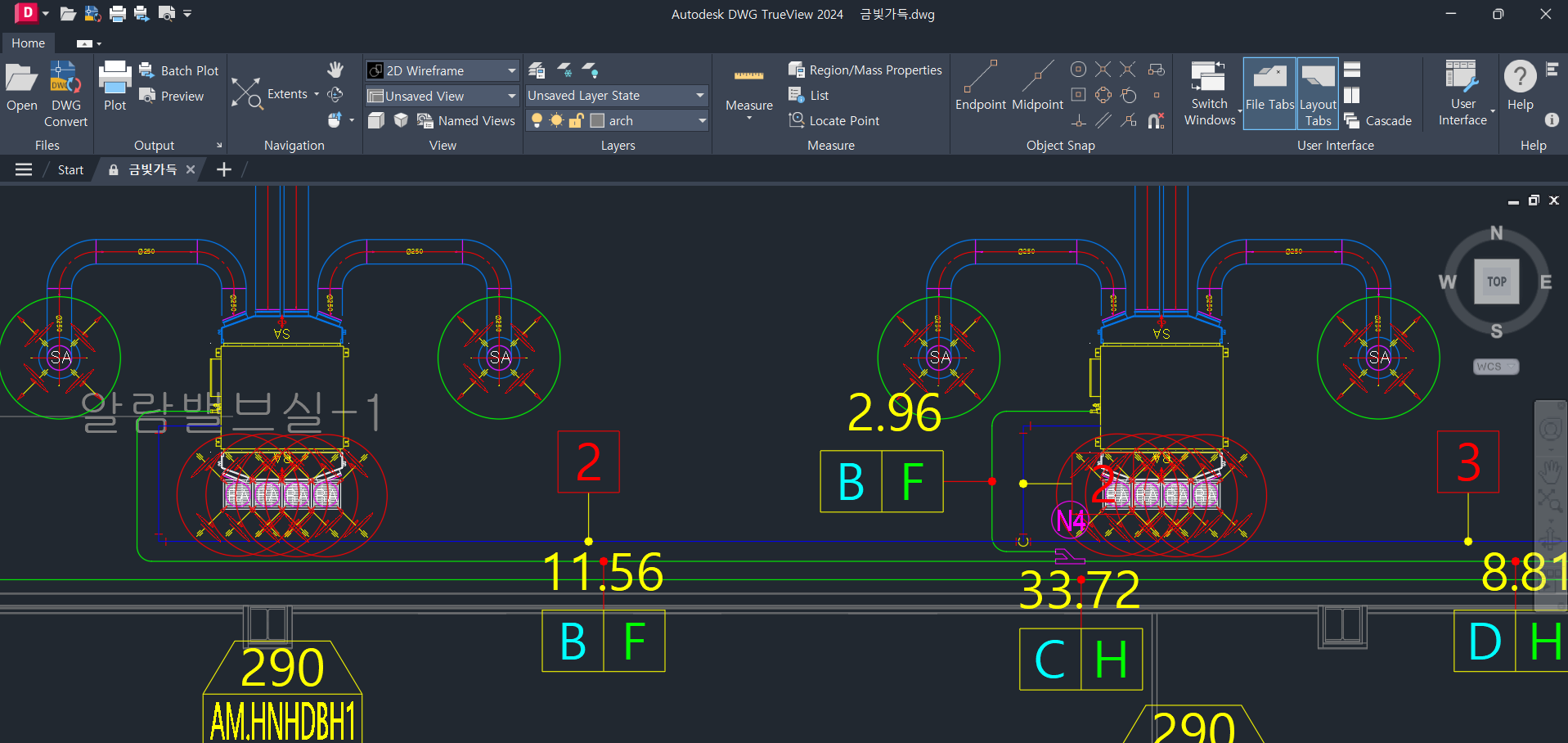Open the file tabs hamburger menu
The height and width of the screenshot is (743, 1568).
point(24,169)
